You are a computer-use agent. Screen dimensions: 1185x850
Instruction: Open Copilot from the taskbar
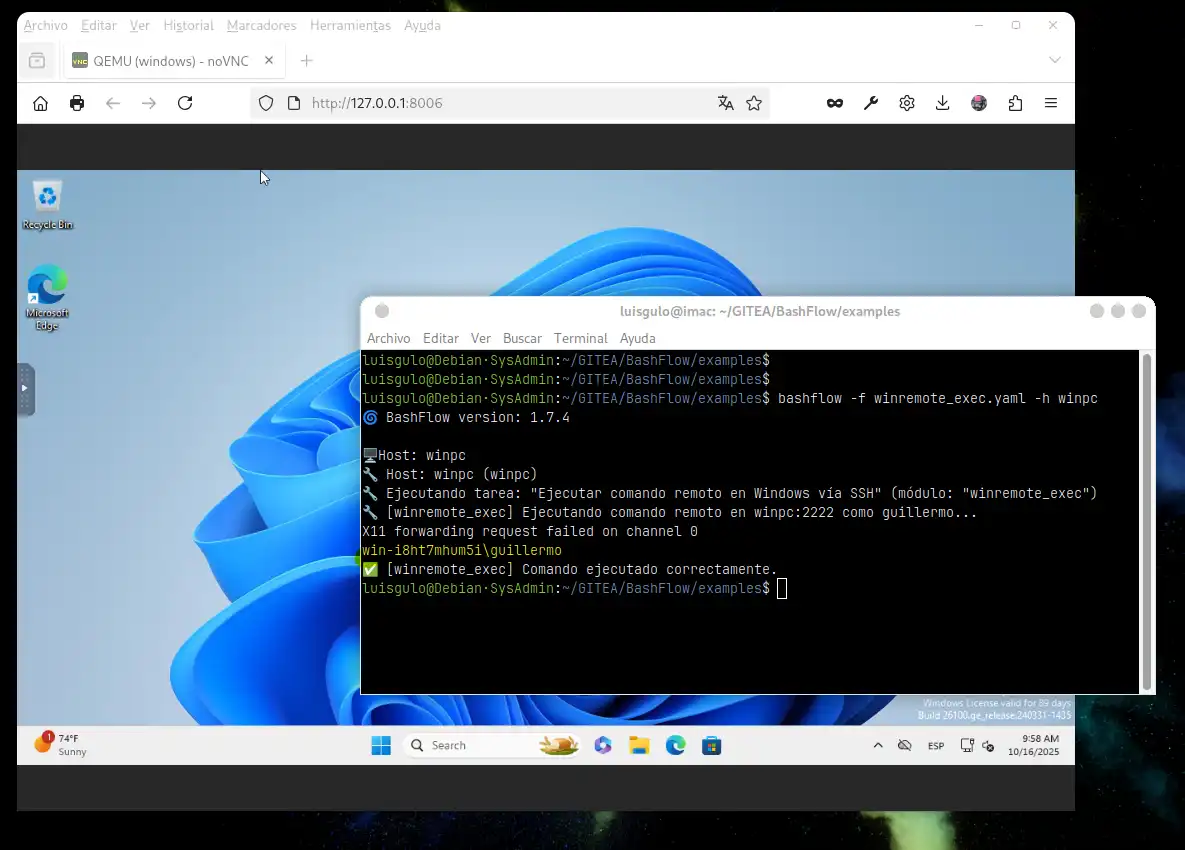click(603, 745)
